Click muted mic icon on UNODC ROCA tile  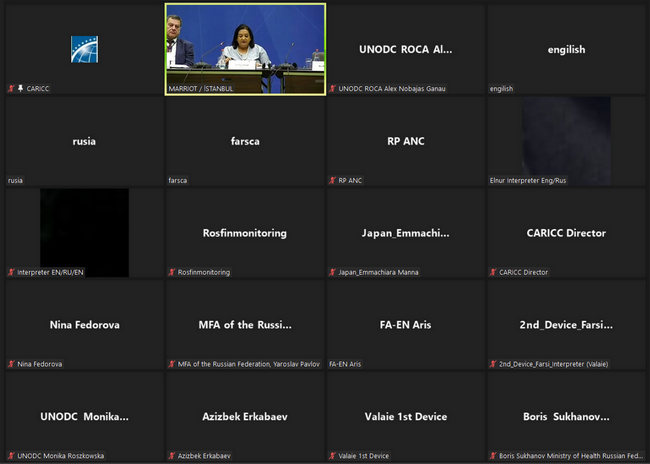point(333,88)
